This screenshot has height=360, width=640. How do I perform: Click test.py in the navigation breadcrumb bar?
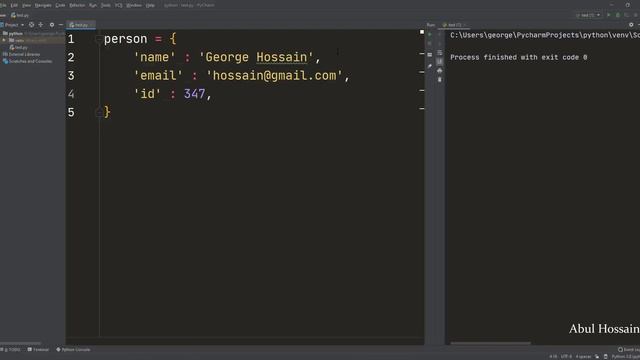coord(20,15)
